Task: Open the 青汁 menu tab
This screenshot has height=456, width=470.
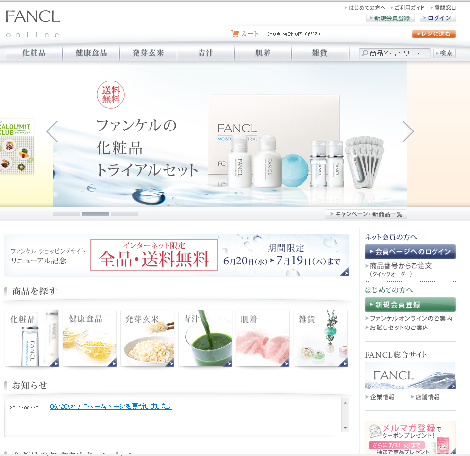Action: [x=206, y=53]
